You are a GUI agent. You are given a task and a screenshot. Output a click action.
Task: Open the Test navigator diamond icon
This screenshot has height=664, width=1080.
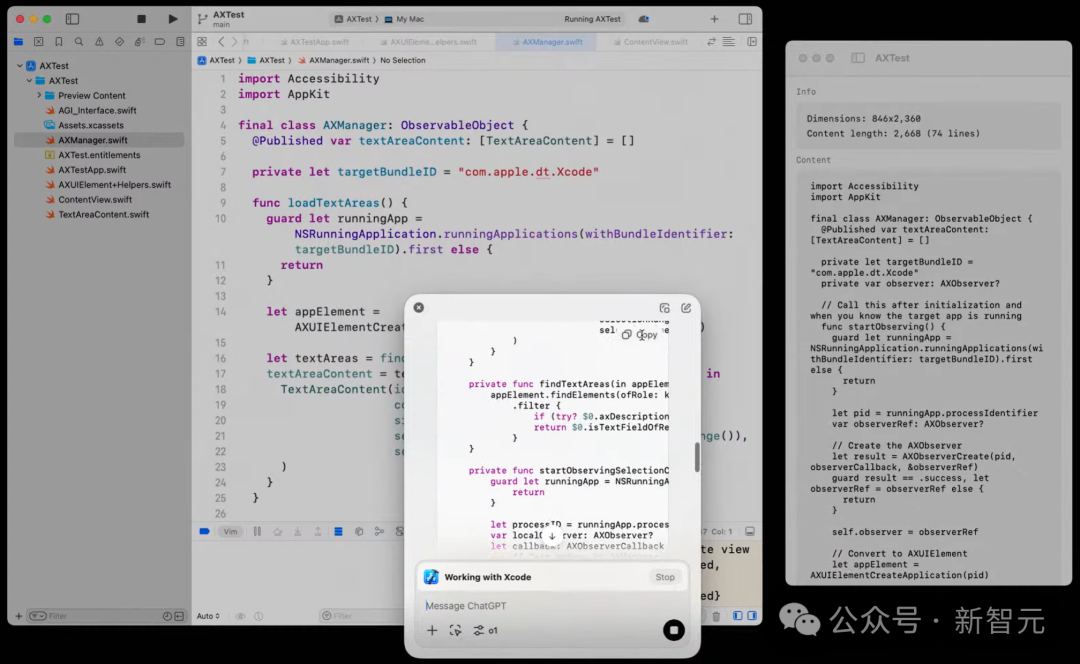click(x=119, y=42)
